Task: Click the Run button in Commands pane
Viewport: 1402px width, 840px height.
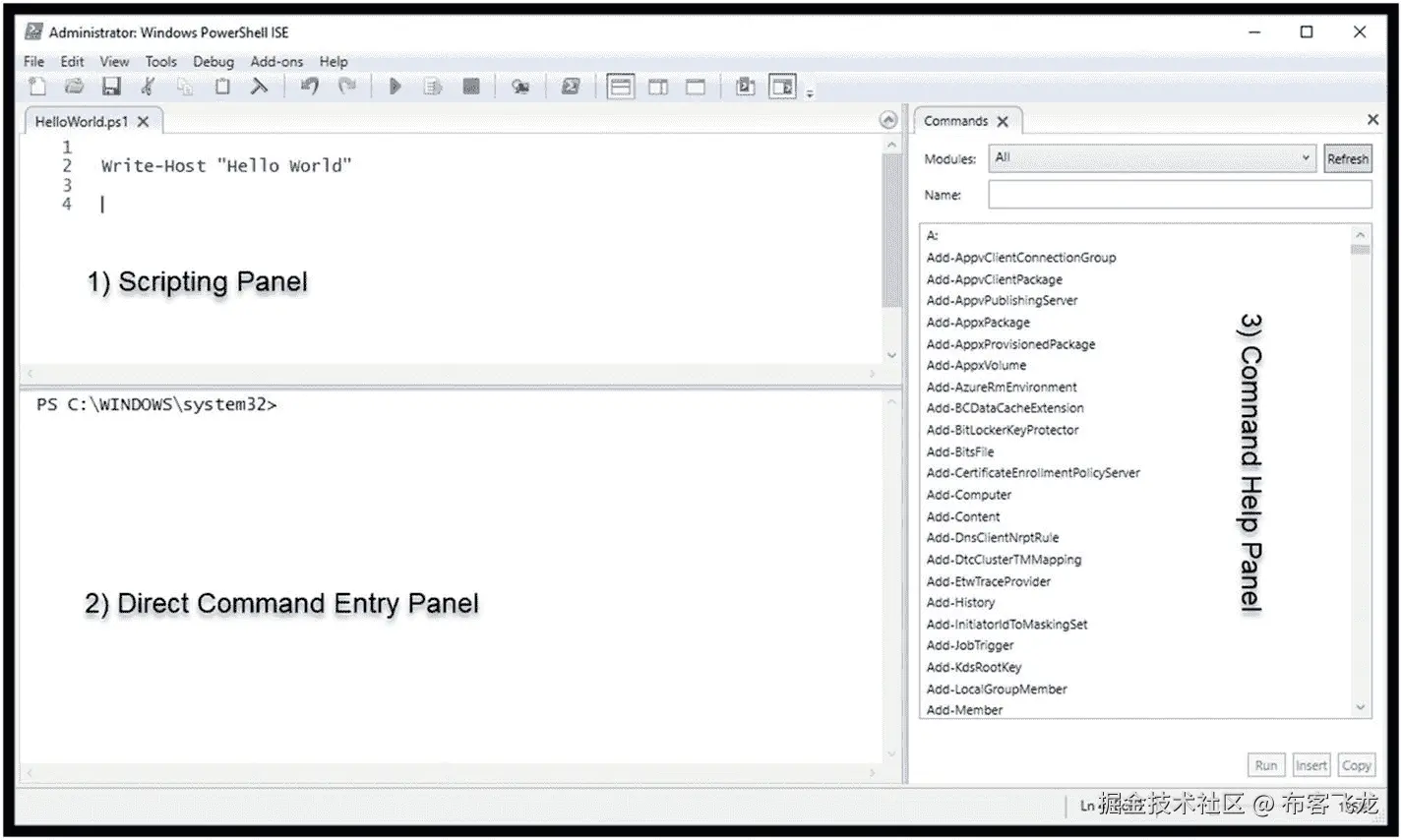Action: [1266, 765]
